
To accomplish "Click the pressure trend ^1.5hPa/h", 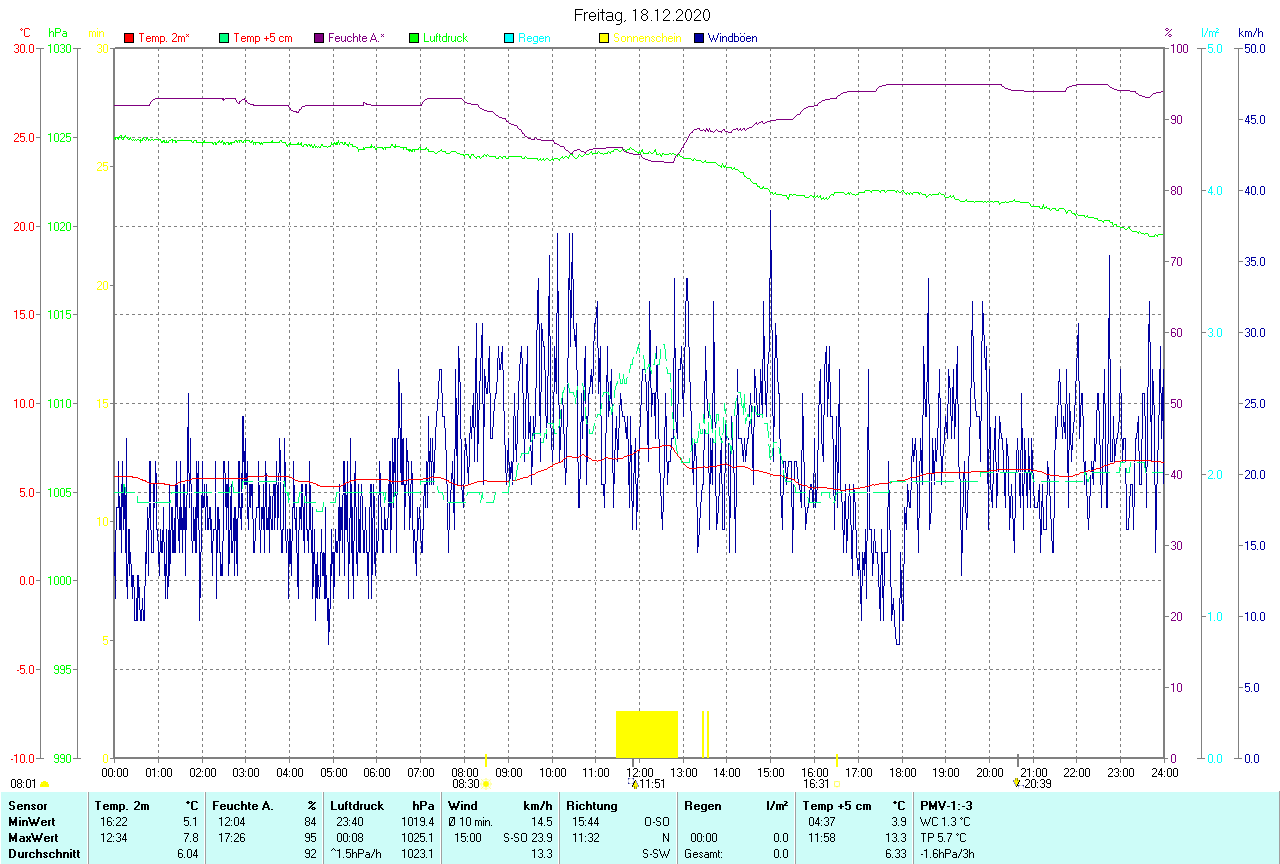I will (356, 854).
